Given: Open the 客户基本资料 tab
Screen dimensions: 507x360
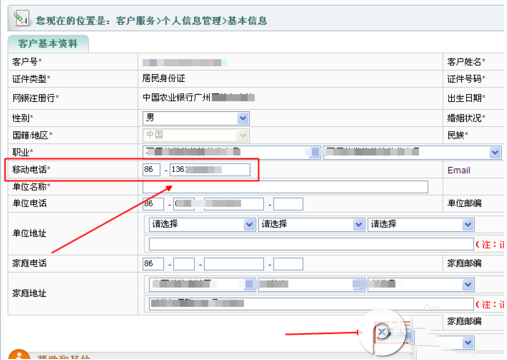Looking at the screenshot, I should click(x=48, y=44).
